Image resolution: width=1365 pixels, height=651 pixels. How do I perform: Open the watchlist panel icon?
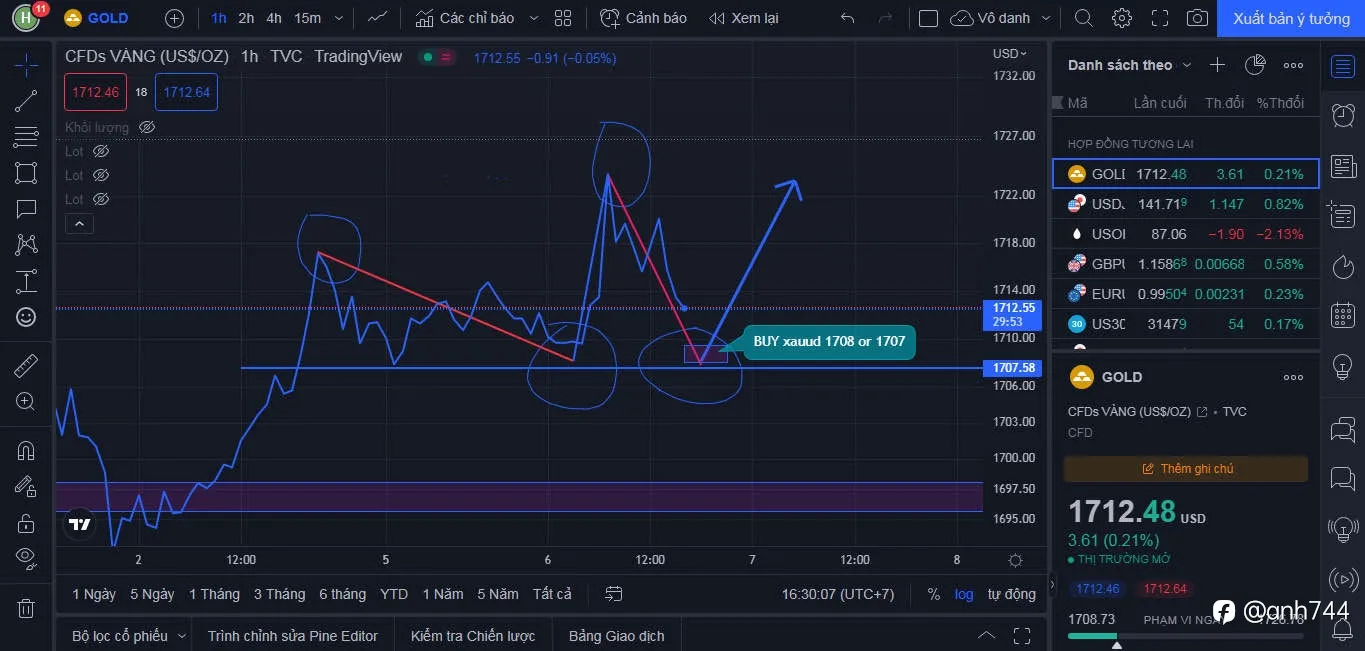click(1343, 67)
